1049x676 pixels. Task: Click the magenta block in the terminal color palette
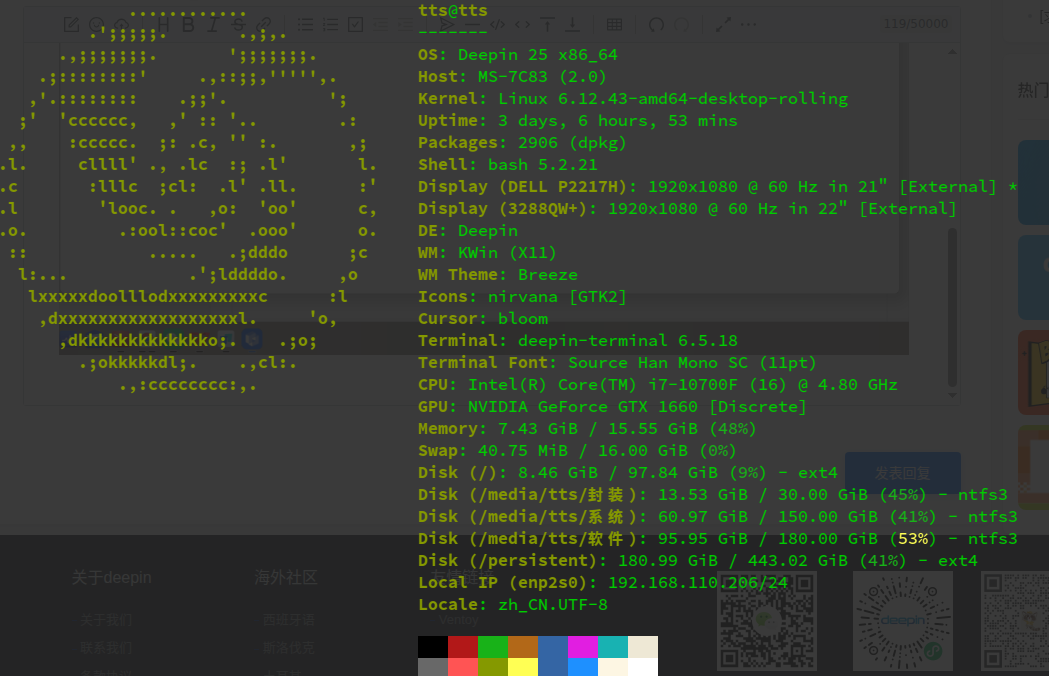pyautogui.click(x=583, y=647)
